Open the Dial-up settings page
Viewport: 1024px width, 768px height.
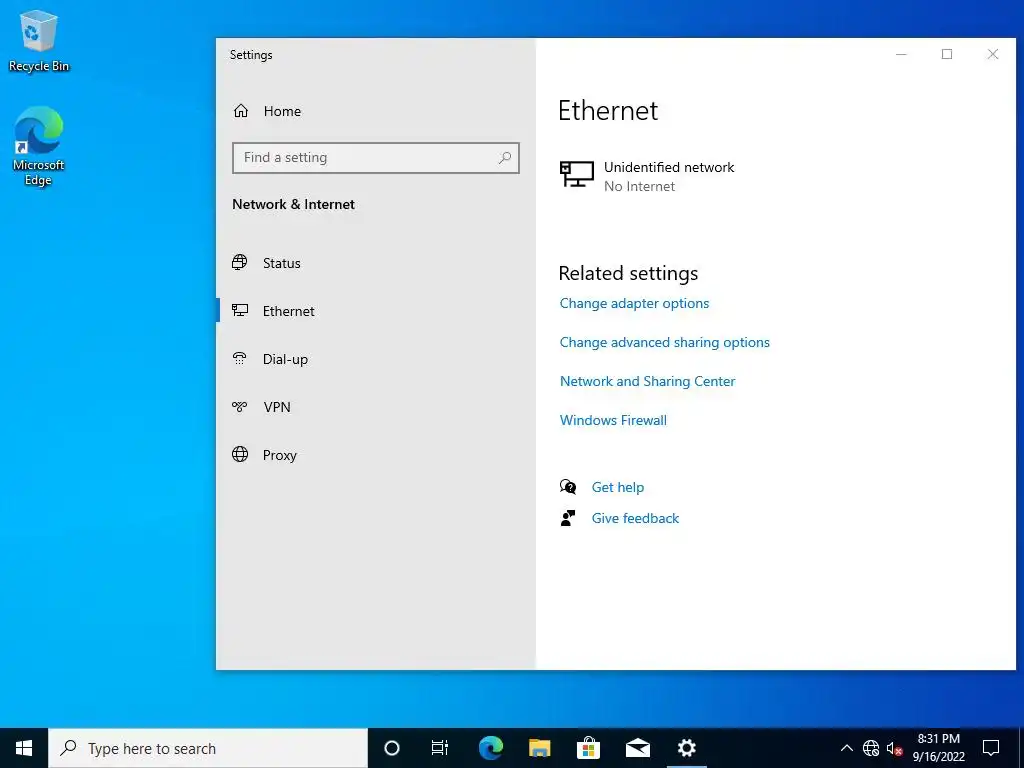coord(376,359)
